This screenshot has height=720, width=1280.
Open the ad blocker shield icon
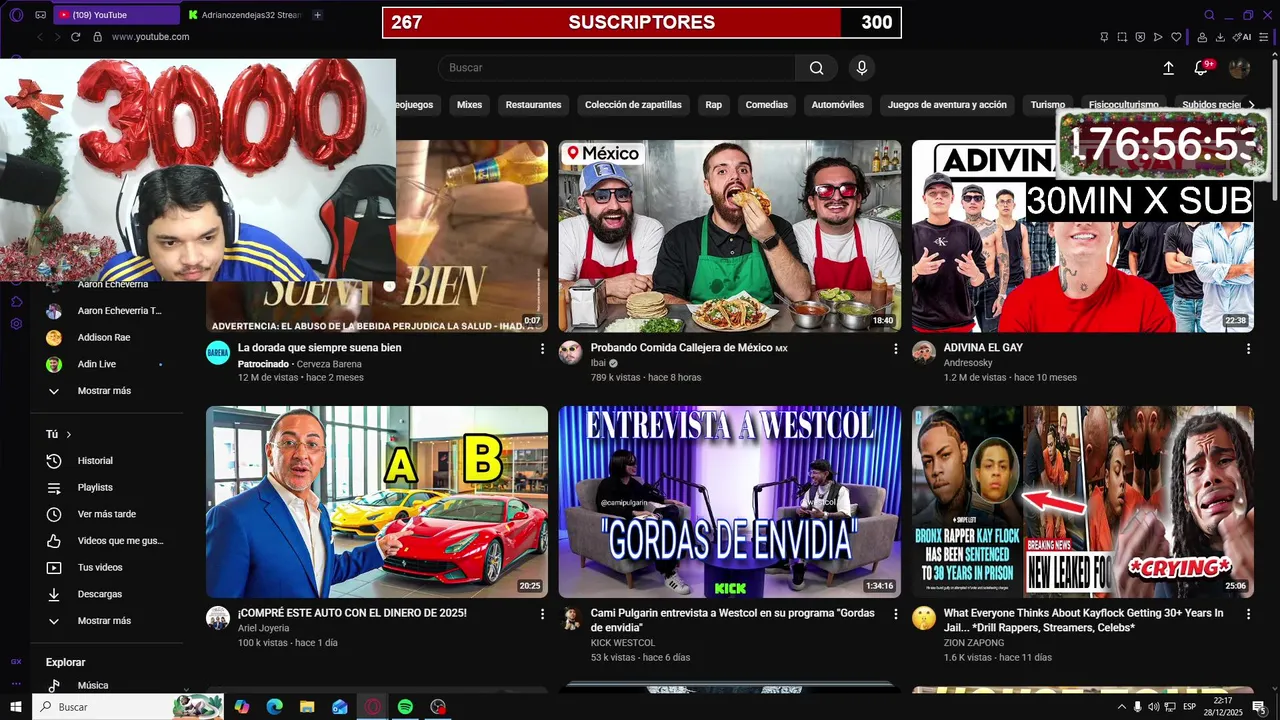point(1140,37)
